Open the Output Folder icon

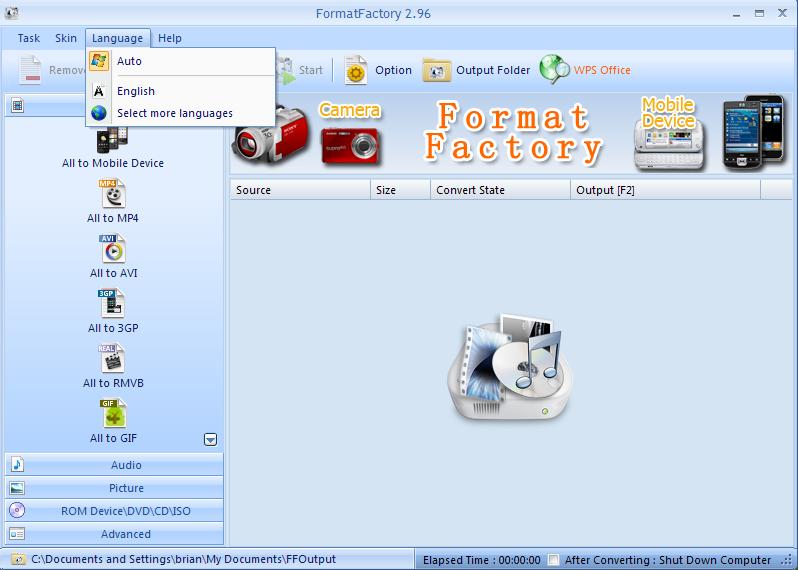tap(436, 70)
